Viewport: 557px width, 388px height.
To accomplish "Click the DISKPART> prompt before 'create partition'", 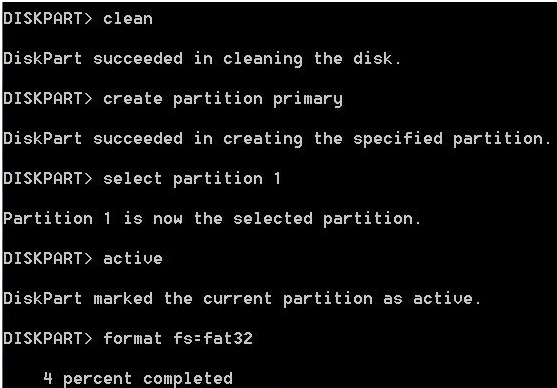I will pos(48,98).
